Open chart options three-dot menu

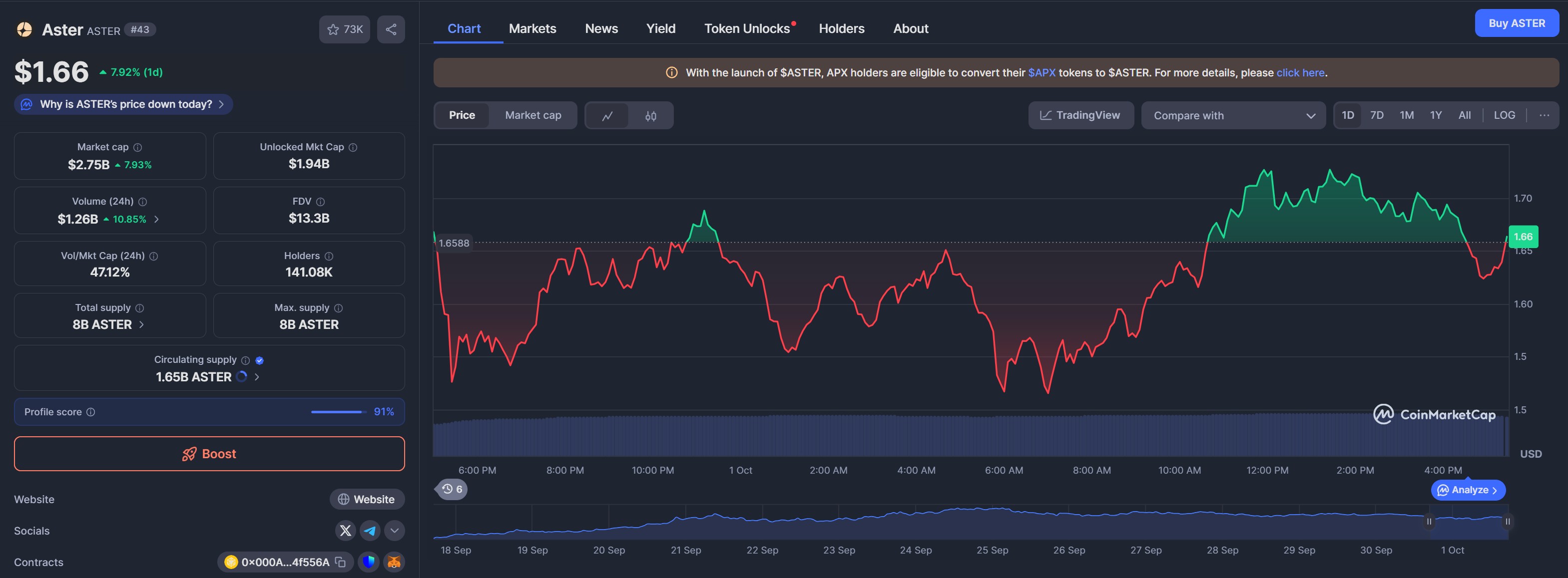point(1544,116)
